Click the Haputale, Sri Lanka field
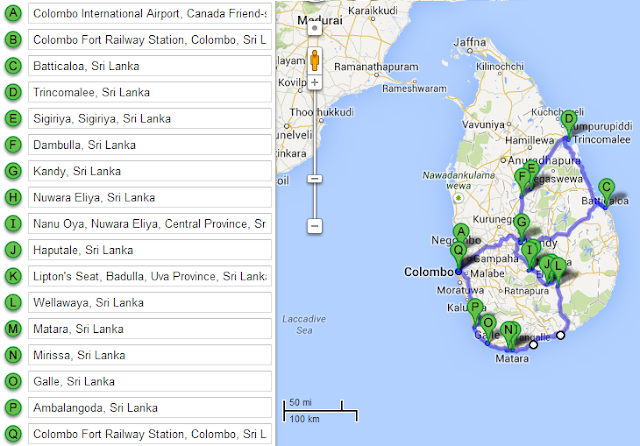This screenshot has width=640, height=446. [150, 250]
